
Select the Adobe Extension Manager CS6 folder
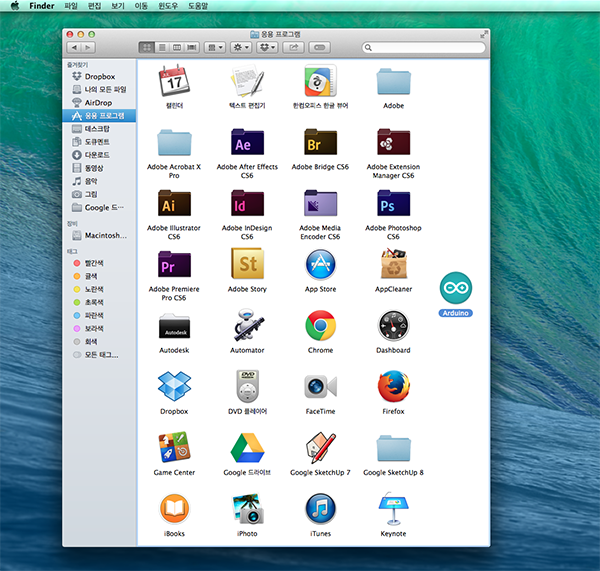click(393, 142)
